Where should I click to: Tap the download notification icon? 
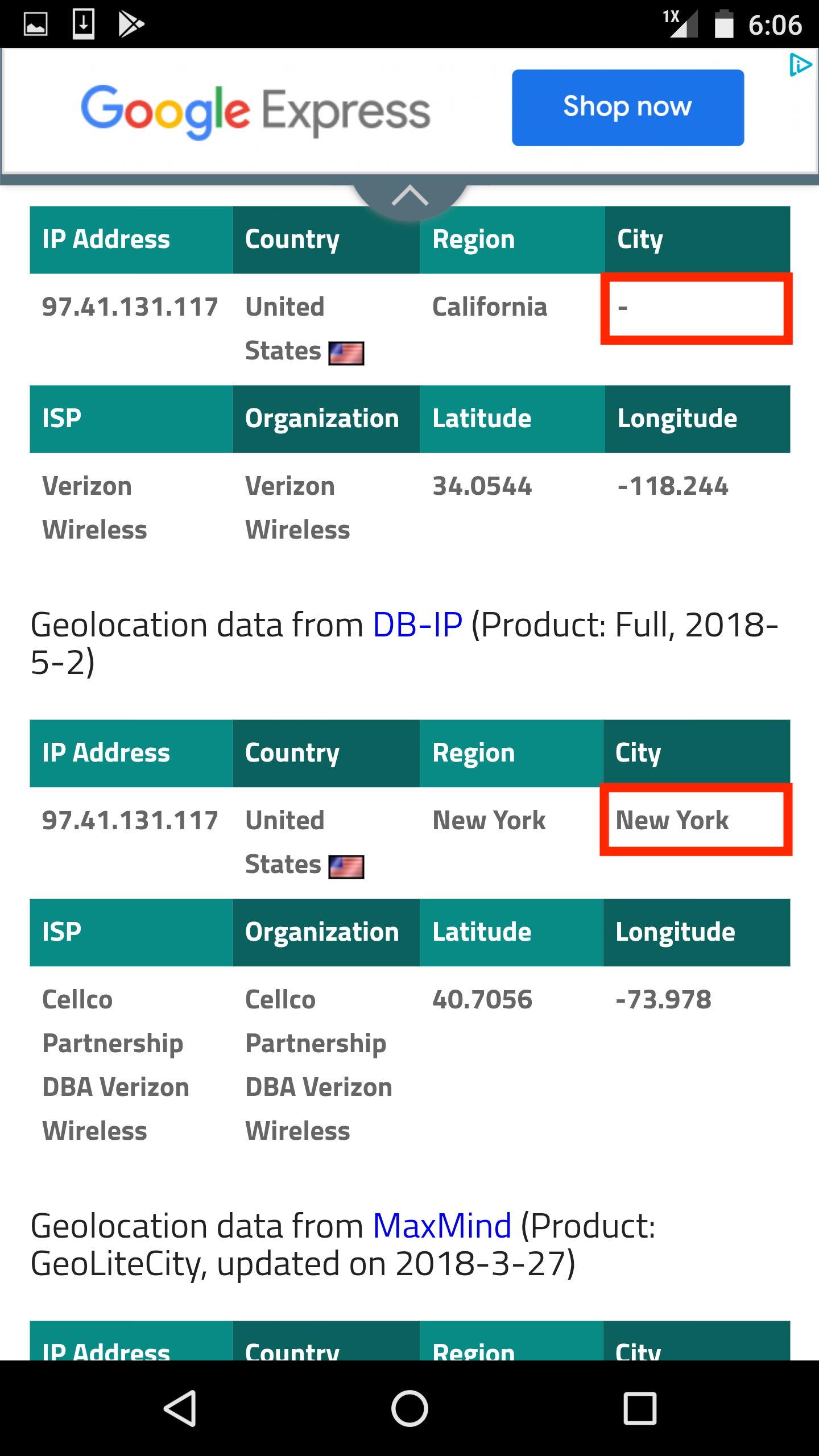click(84, 24)
